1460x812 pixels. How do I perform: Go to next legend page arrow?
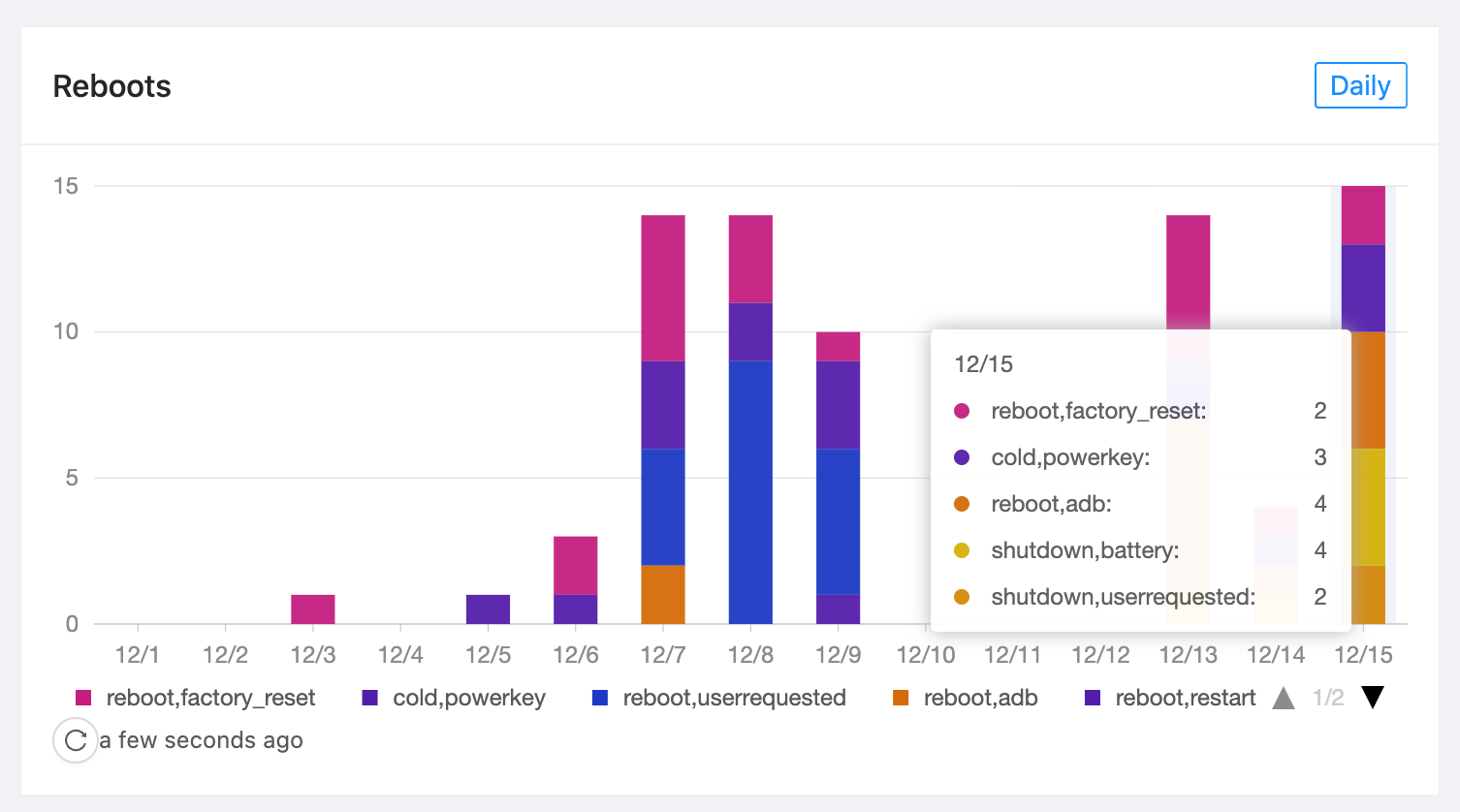coord(1372,698)
